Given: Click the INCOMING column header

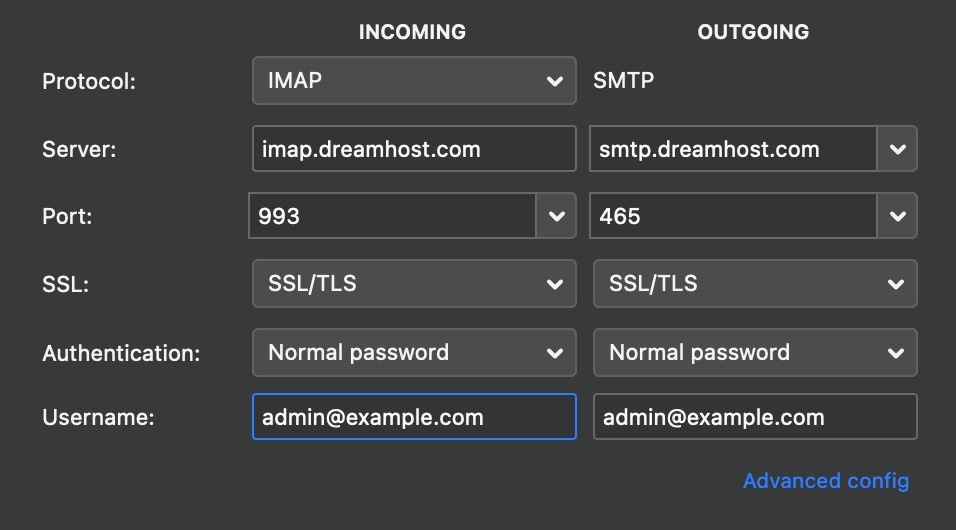Looking at the screenshot, I should click(412, 32).
